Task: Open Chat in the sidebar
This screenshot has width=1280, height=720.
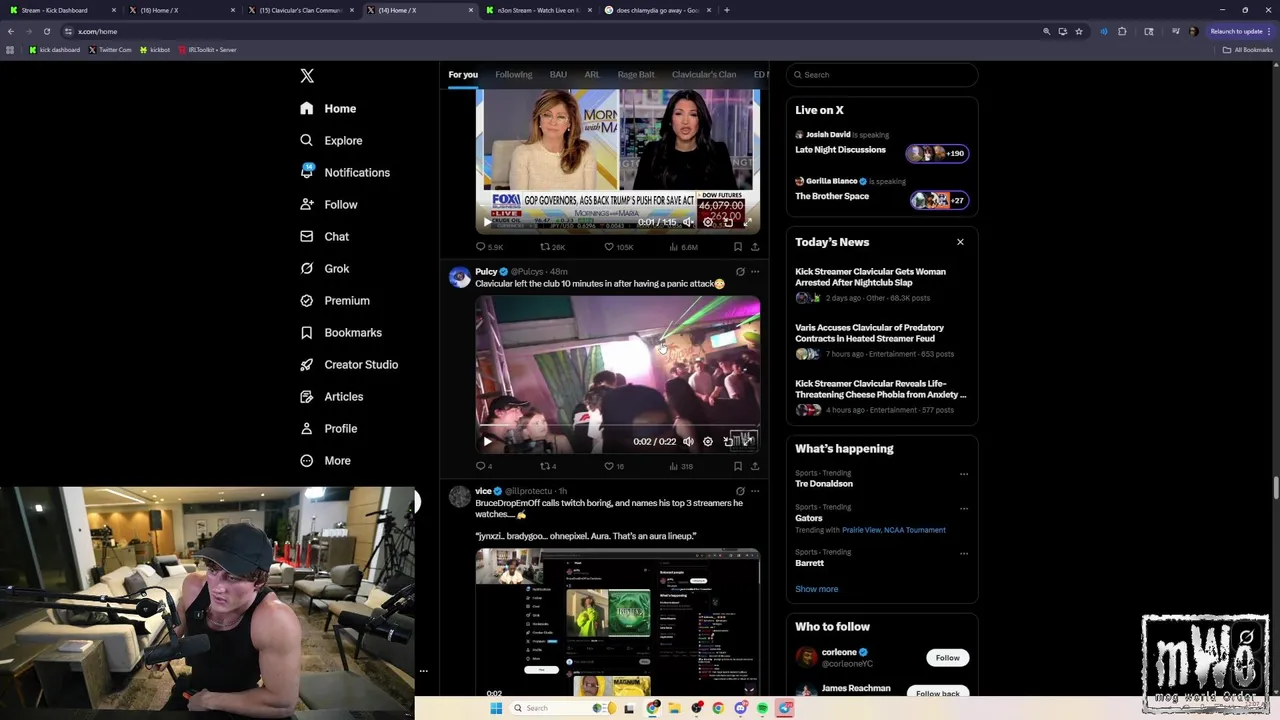Action: (324, 237)
